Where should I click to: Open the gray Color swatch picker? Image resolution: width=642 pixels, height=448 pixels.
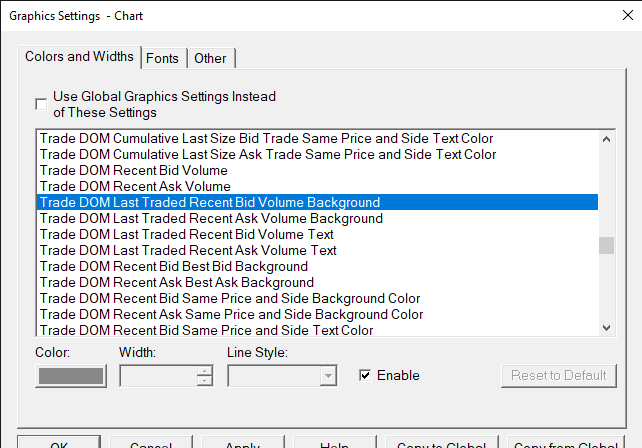point(70,376)
